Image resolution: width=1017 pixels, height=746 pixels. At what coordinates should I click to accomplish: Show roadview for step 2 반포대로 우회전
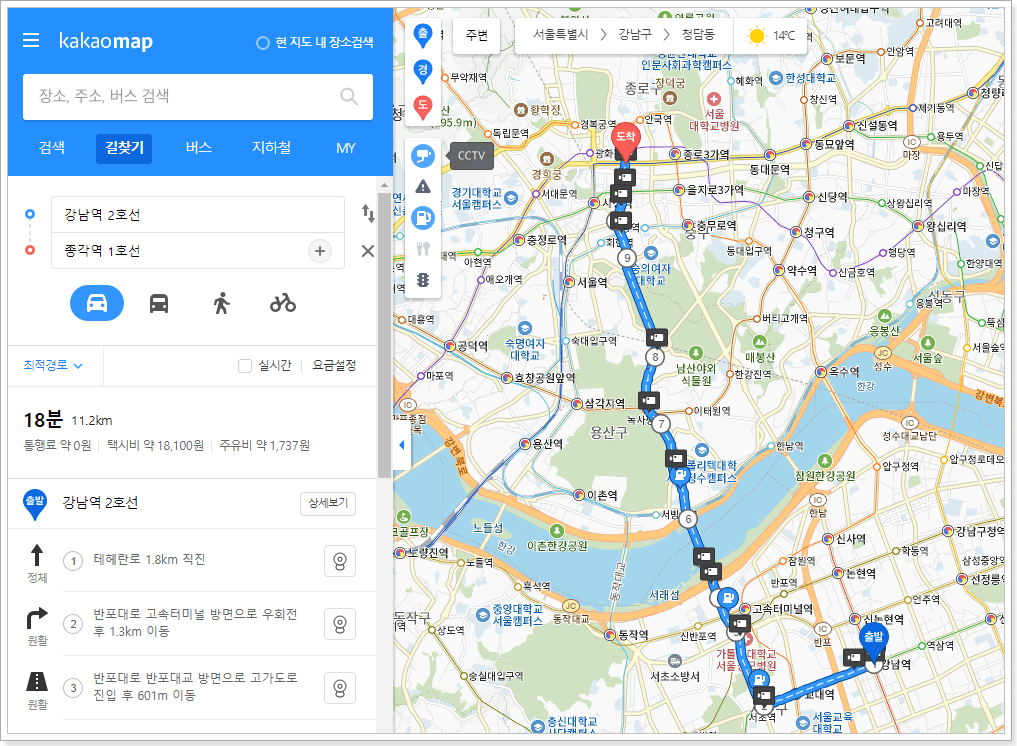tap(340, 624)
